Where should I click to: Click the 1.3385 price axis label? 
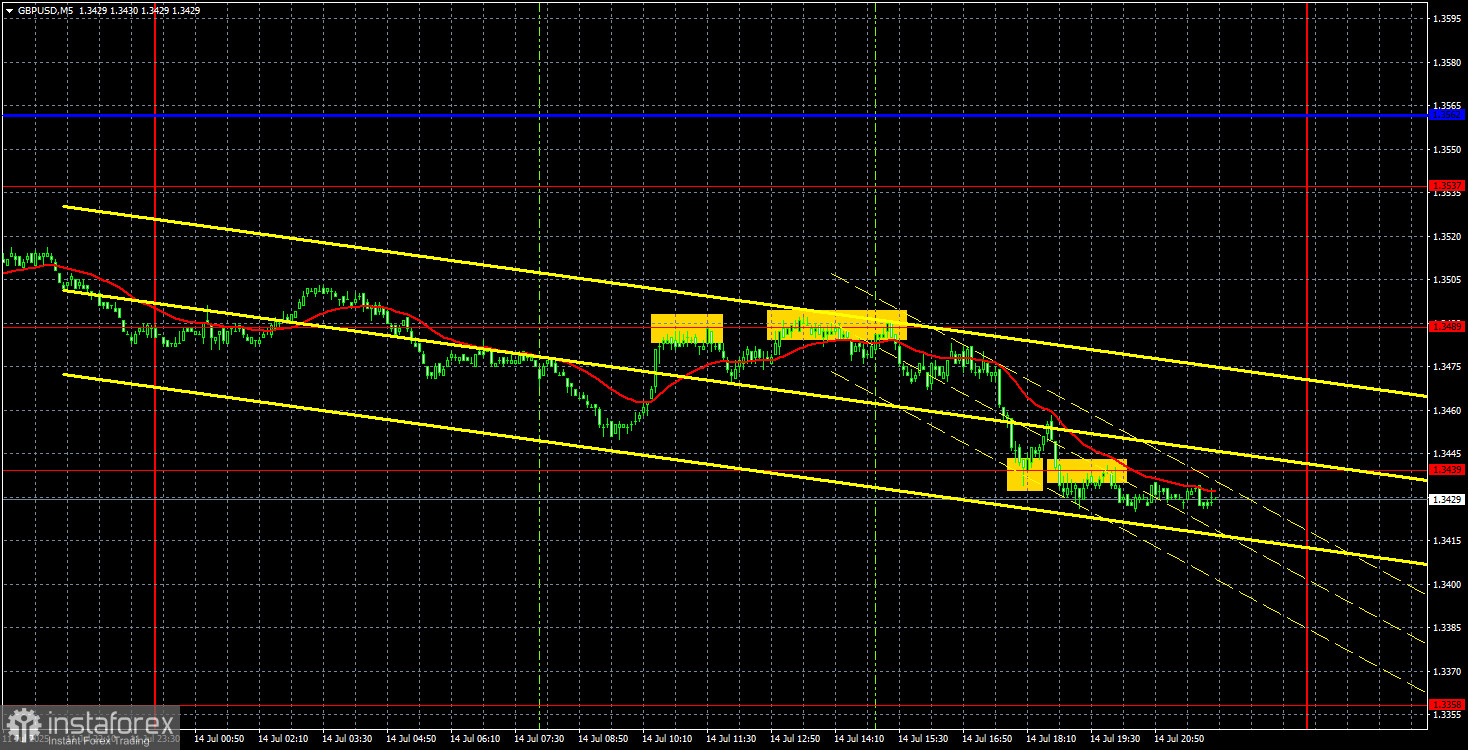(x=1446, y=628)
